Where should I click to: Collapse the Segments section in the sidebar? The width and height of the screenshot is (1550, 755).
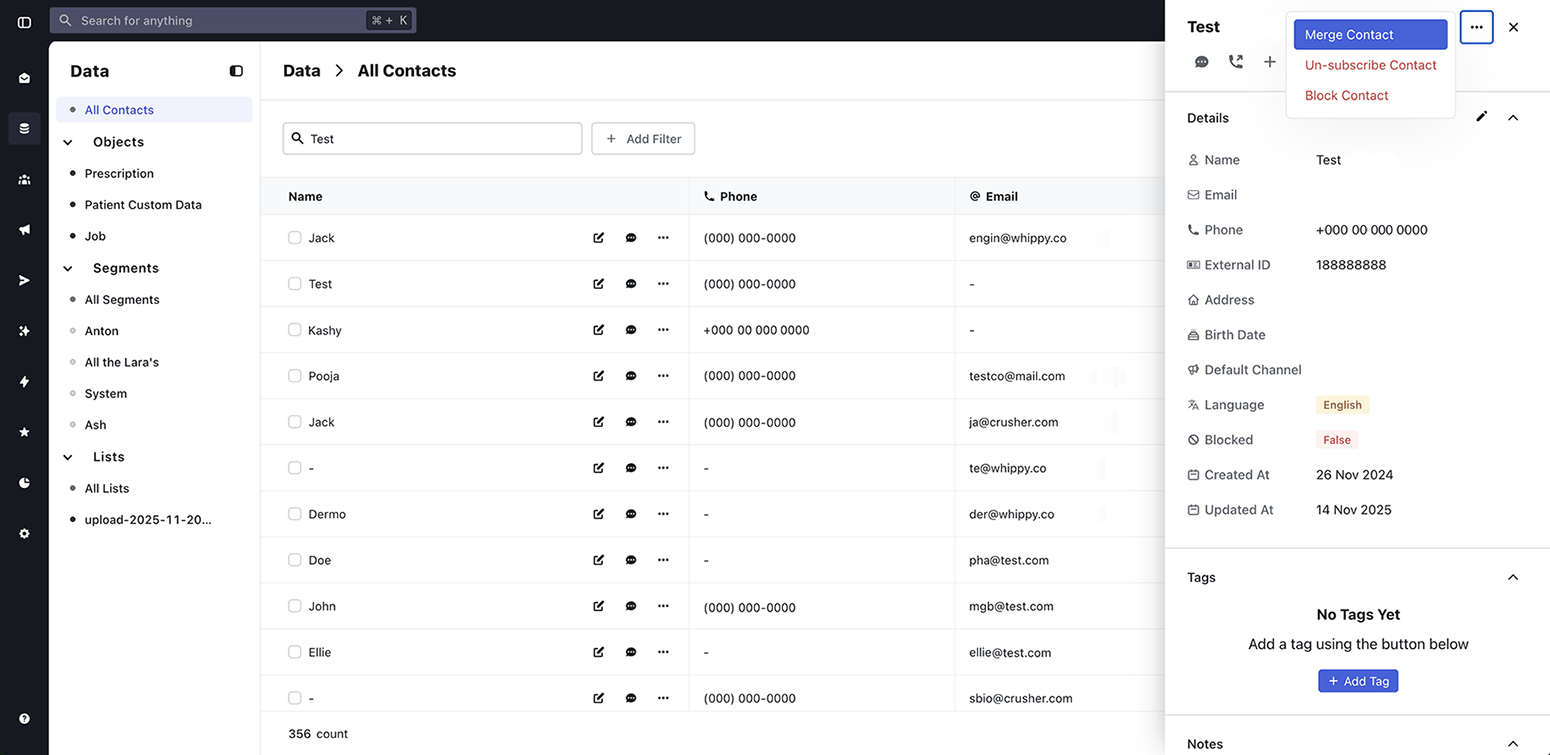(x=67, y=268)
